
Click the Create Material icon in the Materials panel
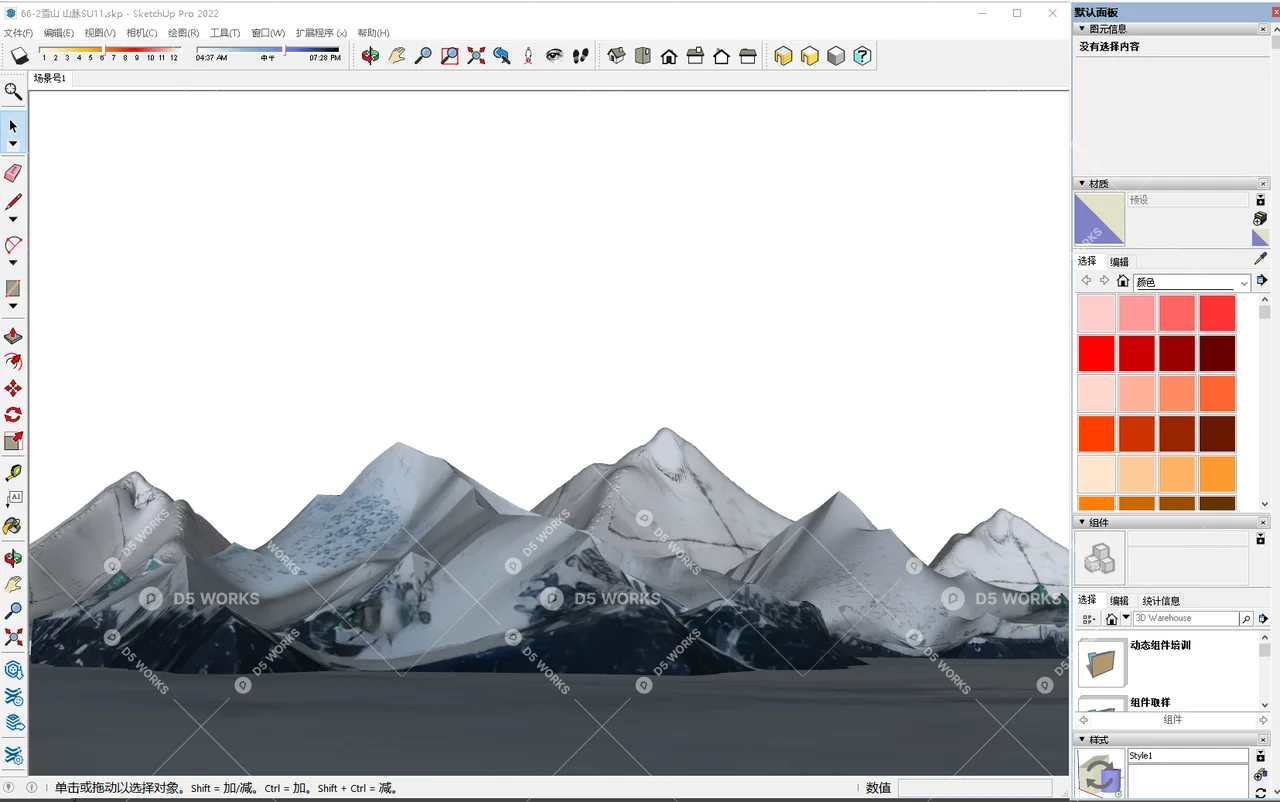tap(1258, 218)
